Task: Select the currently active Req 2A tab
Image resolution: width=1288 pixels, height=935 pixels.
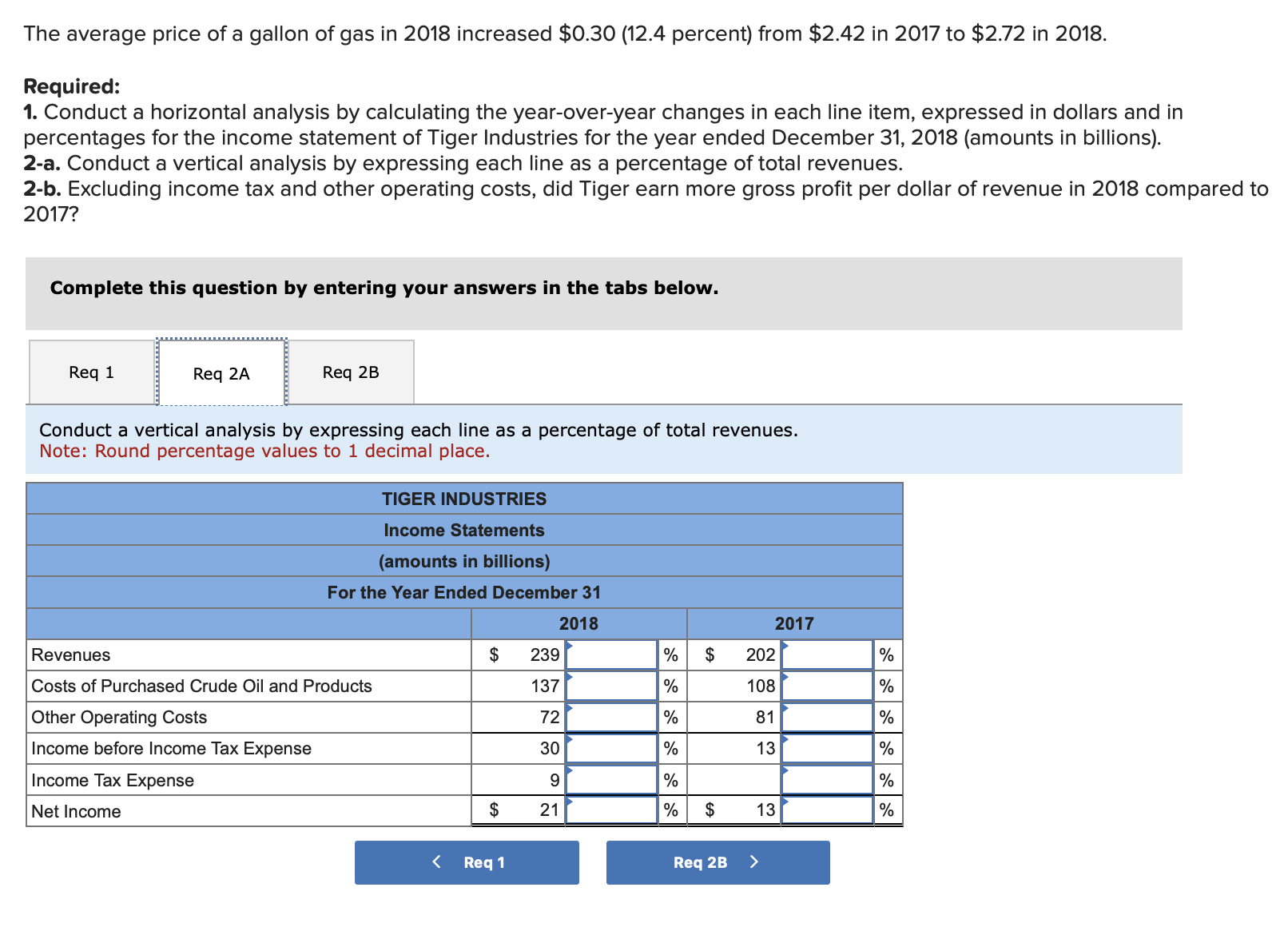Action: click(221, 372)
